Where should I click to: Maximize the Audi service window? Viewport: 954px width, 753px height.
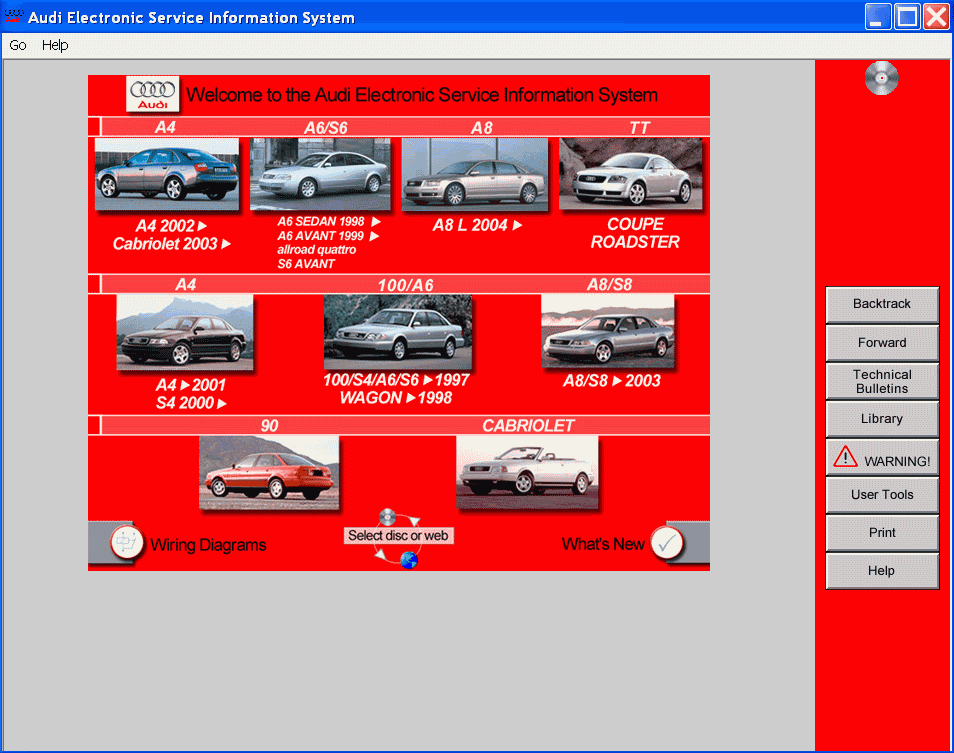[x=907, y=16]
